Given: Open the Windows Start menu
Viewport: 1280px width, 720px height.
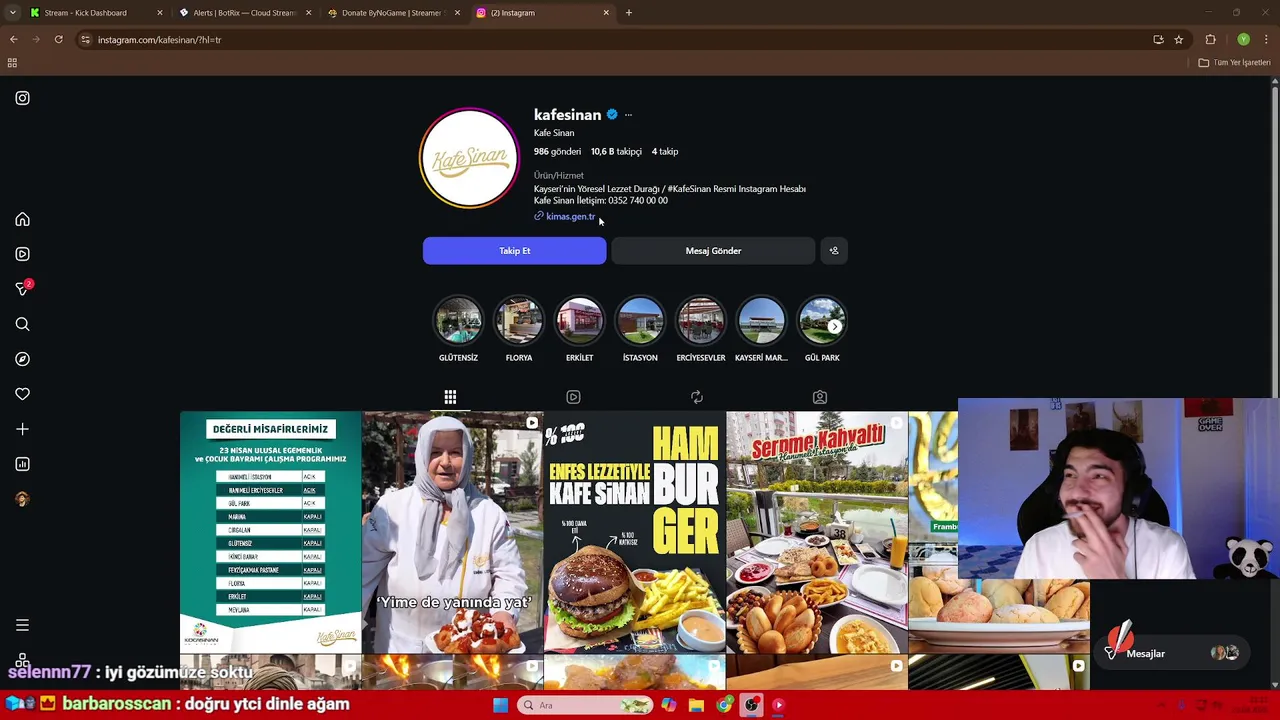Looking at the screenshot, I should coord(501,705).
